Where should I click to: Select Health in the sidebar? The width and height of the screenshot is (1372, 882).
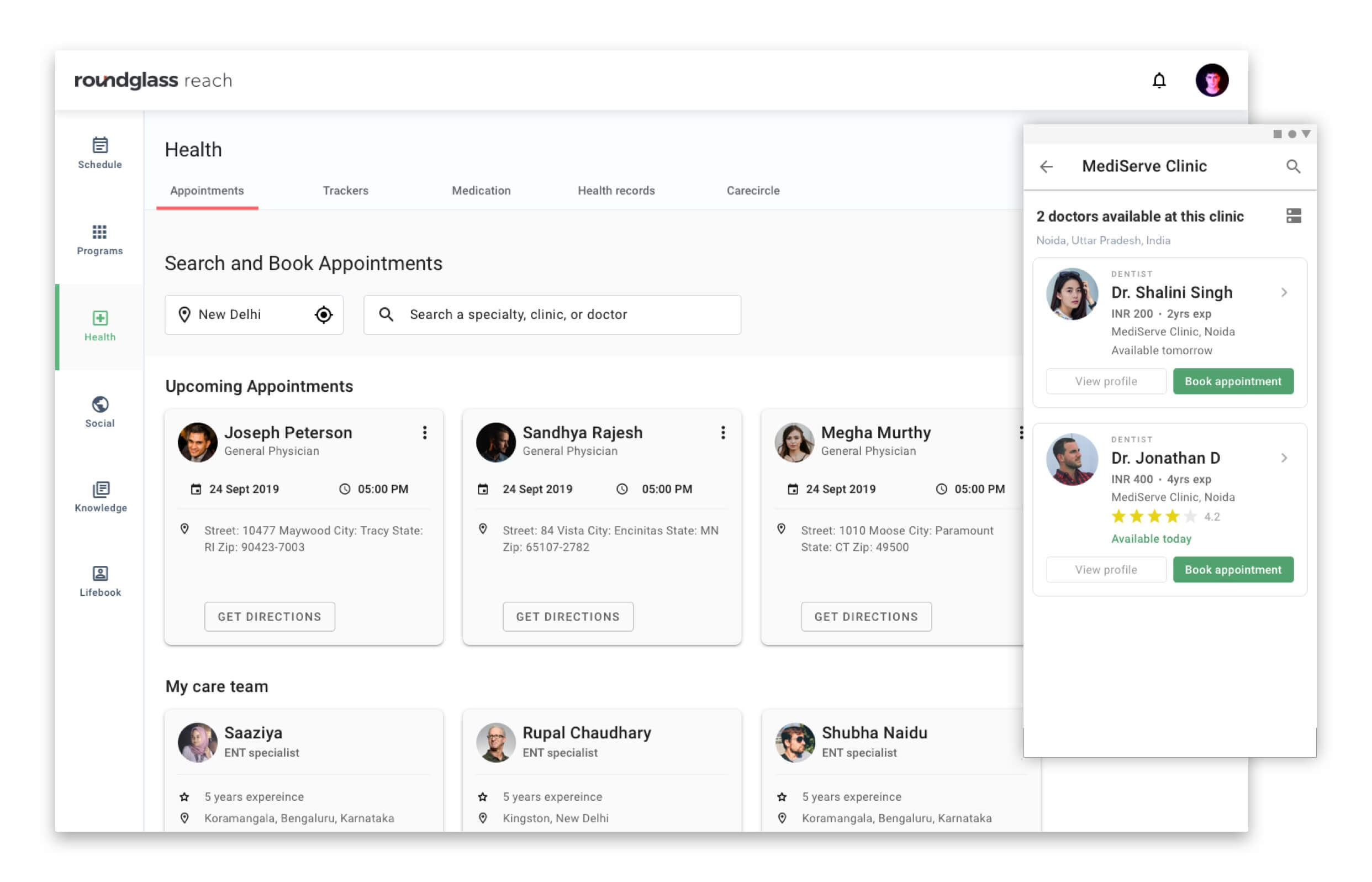(x=99, y=326)
